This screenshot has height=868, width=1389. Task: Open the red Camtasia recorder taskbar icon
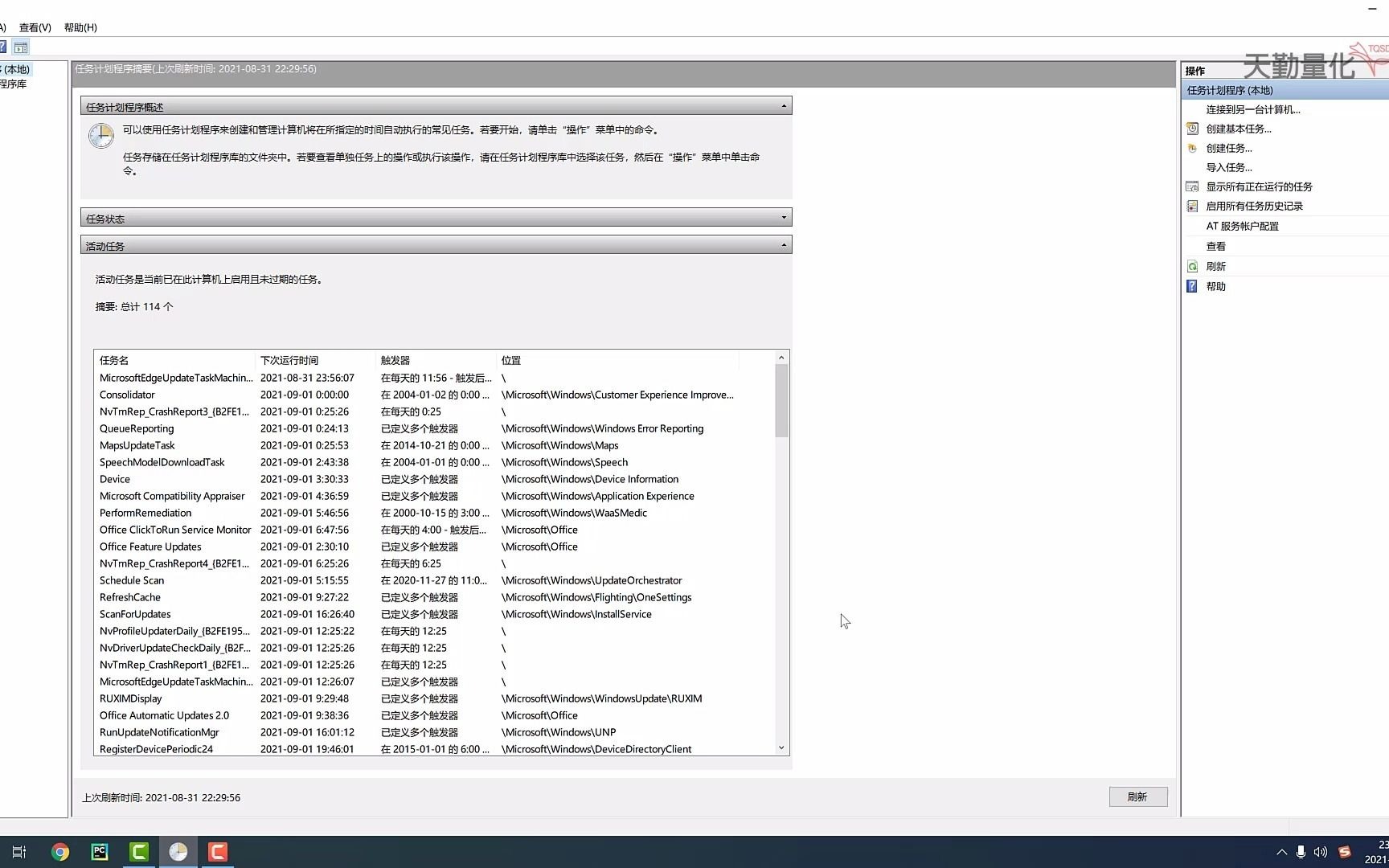218,852
